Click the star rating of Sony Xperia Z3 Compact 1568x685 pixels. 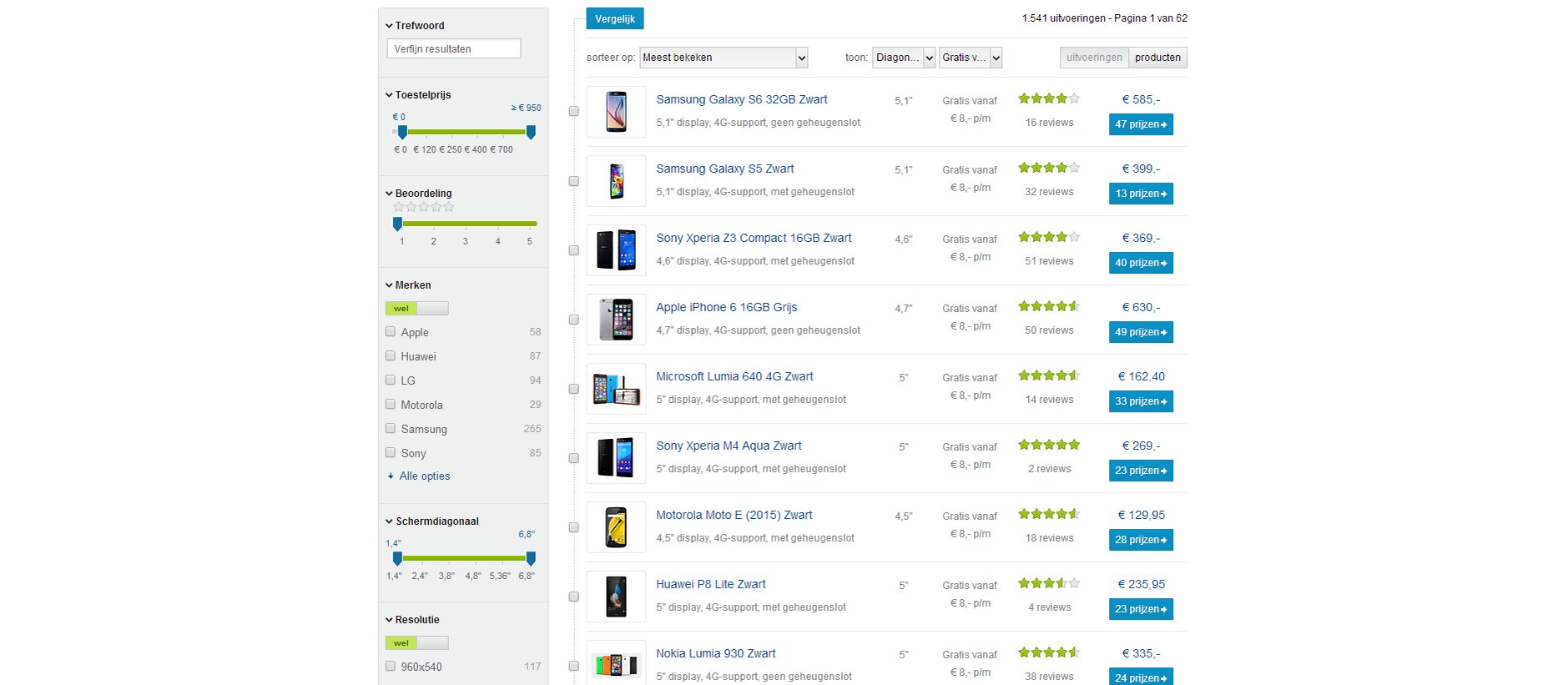click(x=1049, y=237)
